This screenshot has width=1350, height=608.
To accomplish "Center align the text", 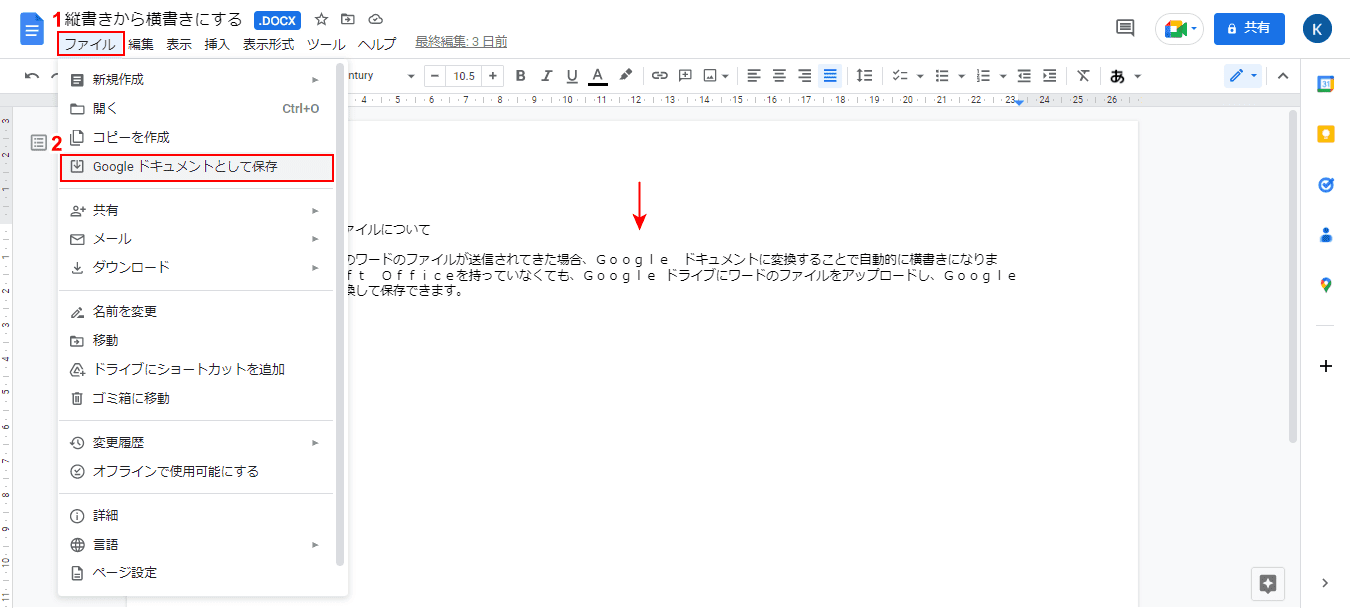I will [779, 76].
